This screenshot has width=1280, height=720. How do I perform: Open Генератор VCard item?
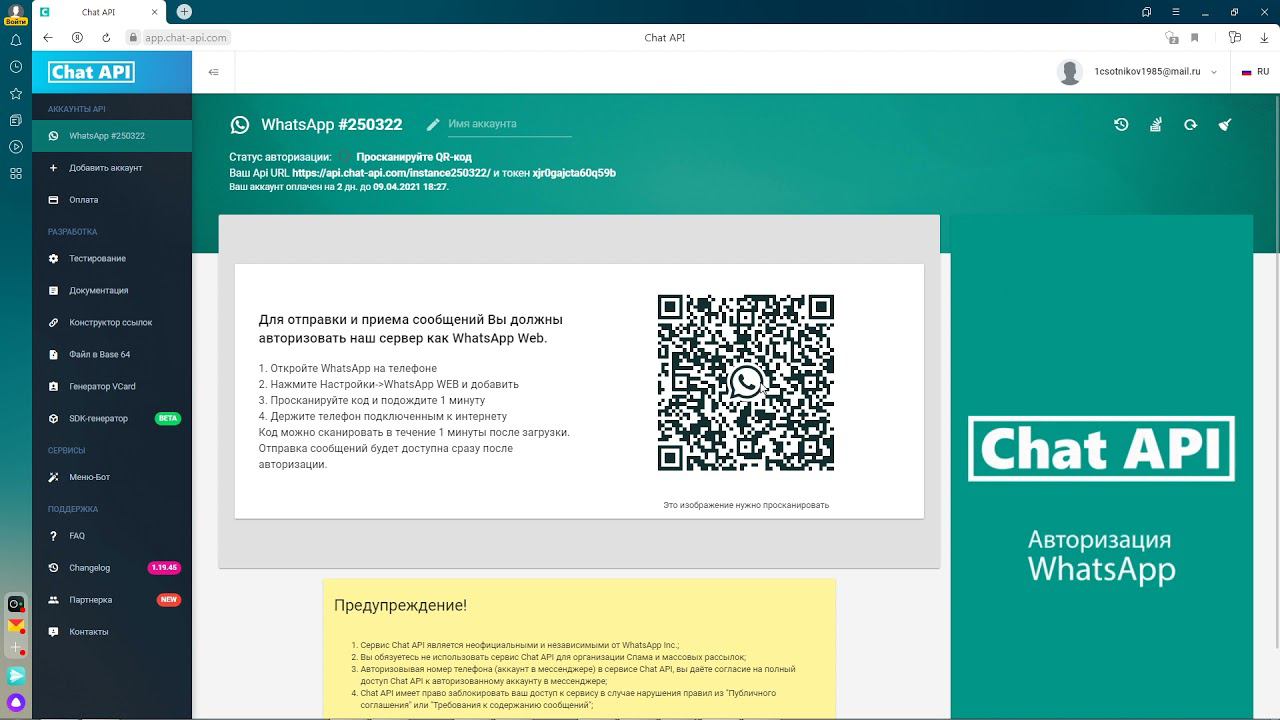[x=112, y=387]
